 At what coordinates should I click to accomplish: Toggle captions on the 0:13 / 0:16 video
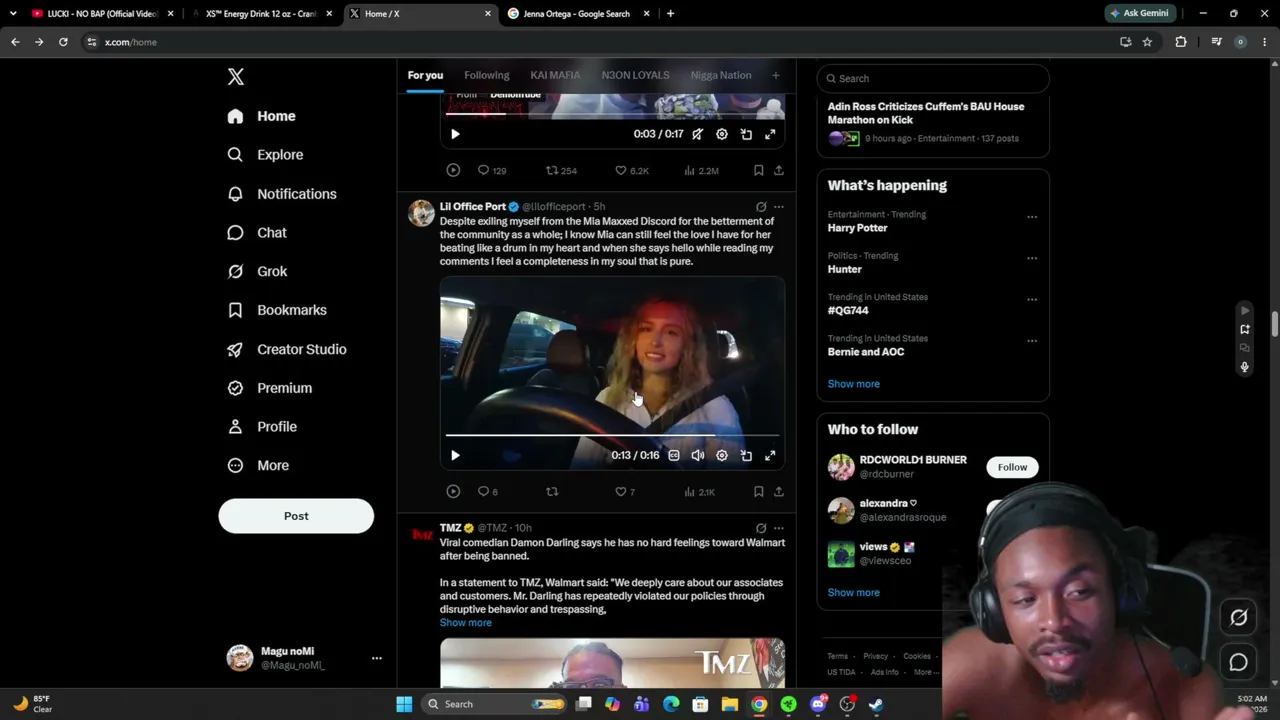(674, 456)
